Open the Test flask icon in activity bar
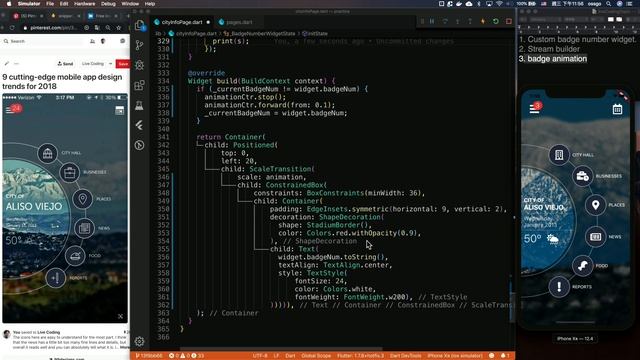This screenshot has width=640, height=360. [140, 105]
